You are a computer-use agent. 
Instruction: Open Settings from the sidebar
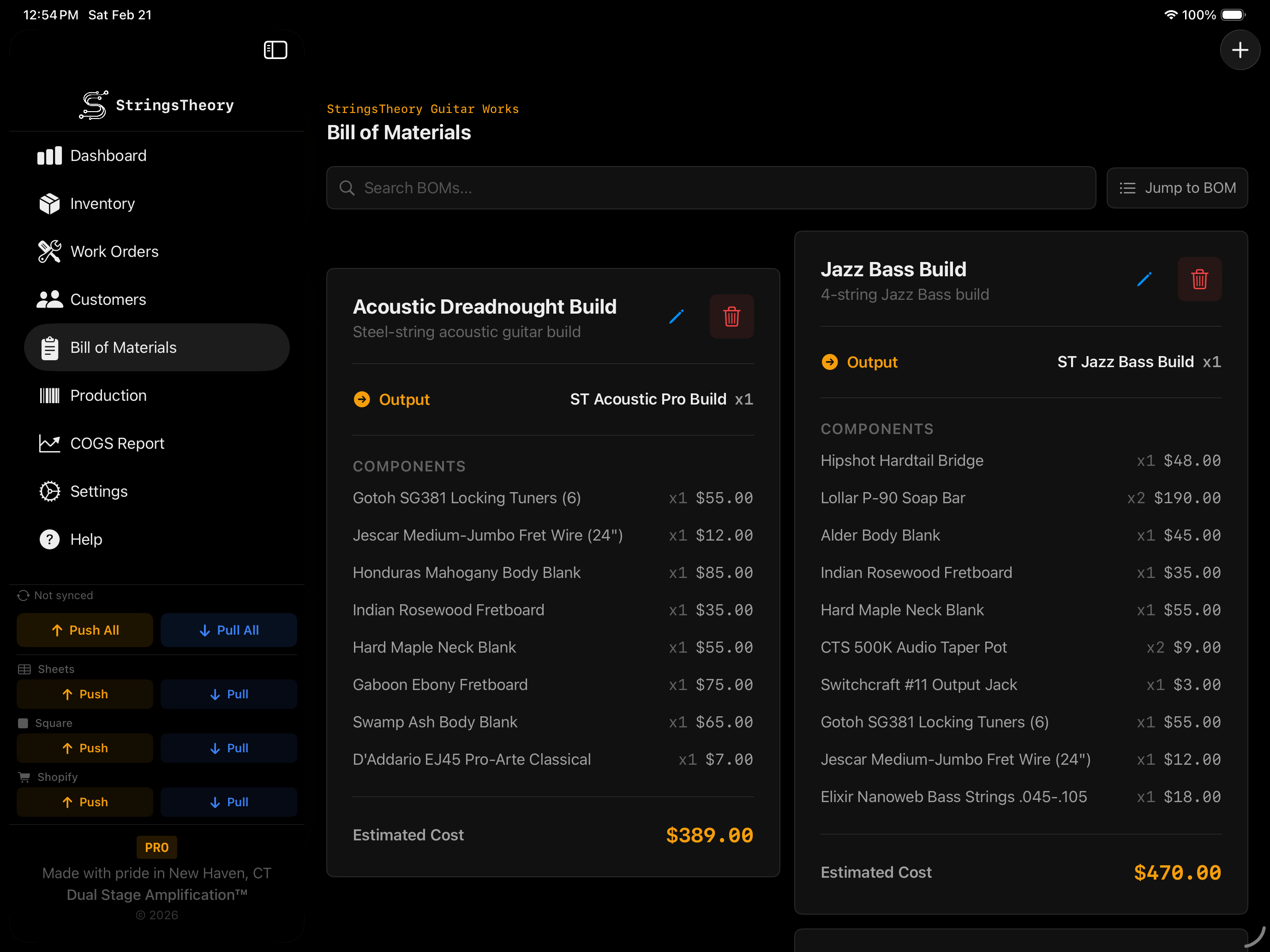[x=98, y=491]
